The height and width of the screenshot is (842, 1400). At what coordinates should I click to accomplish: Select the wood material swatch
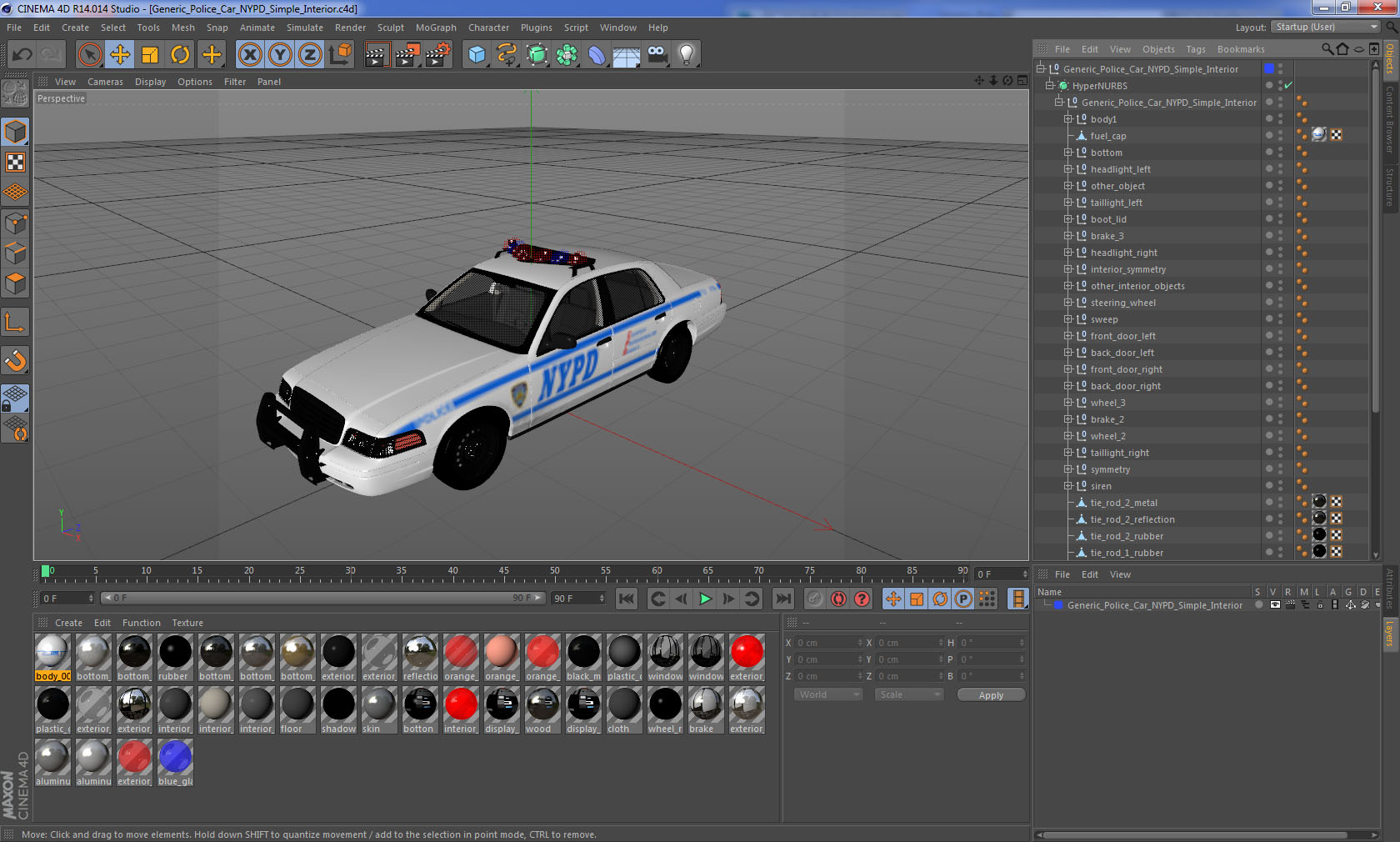tap(542, 704)
